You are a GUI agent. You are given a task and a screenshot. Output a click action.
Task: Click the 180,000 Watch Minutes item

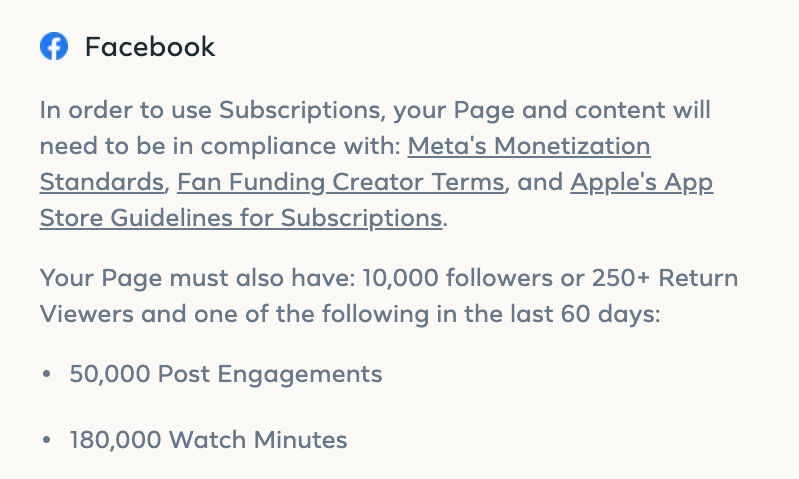[208, 440]
